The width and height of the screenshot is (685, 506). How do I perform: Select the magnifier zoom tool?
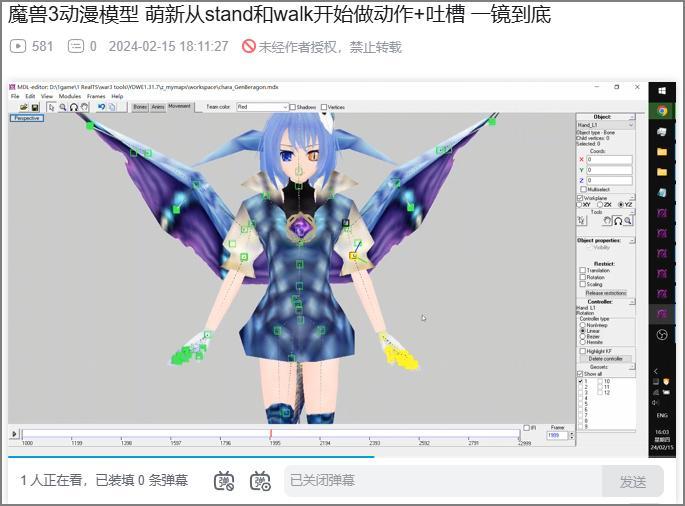pos(63,107)
